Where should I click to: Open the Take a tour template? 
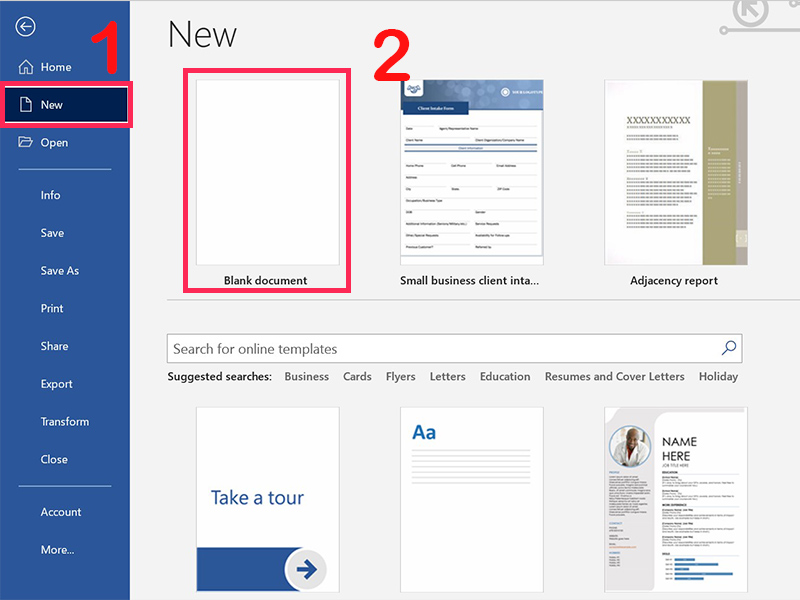pos(267,499)
